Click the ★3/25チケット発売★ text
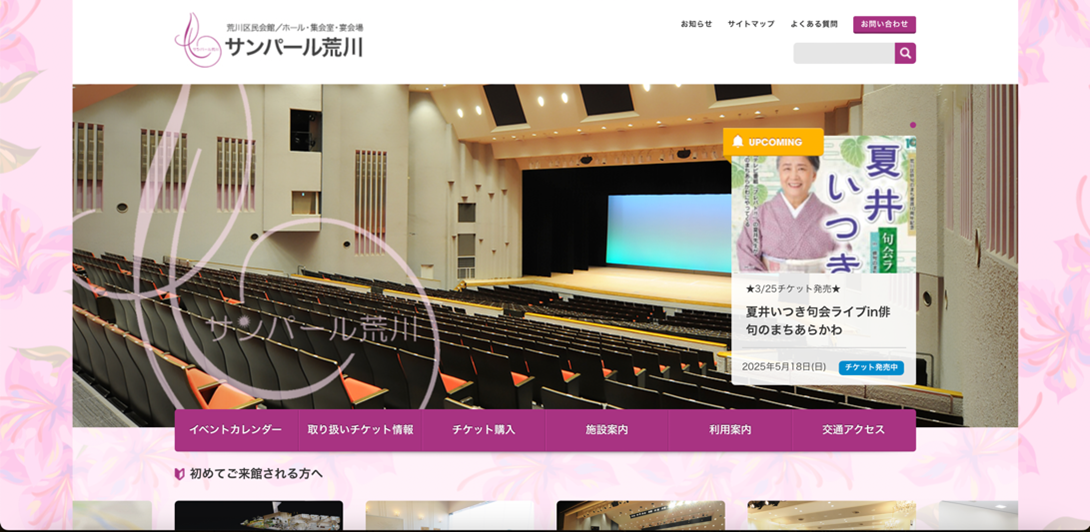The height and width of the screenshot is (532, 1090). click(793, 289)
